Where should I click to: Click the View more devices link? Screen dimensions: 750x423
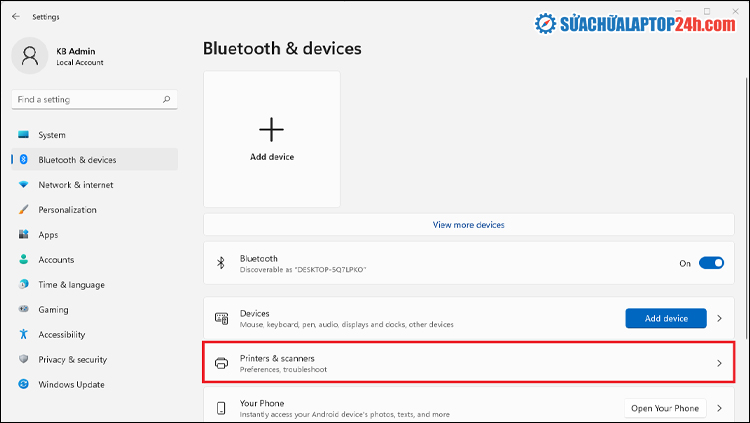tap(469, 225)
